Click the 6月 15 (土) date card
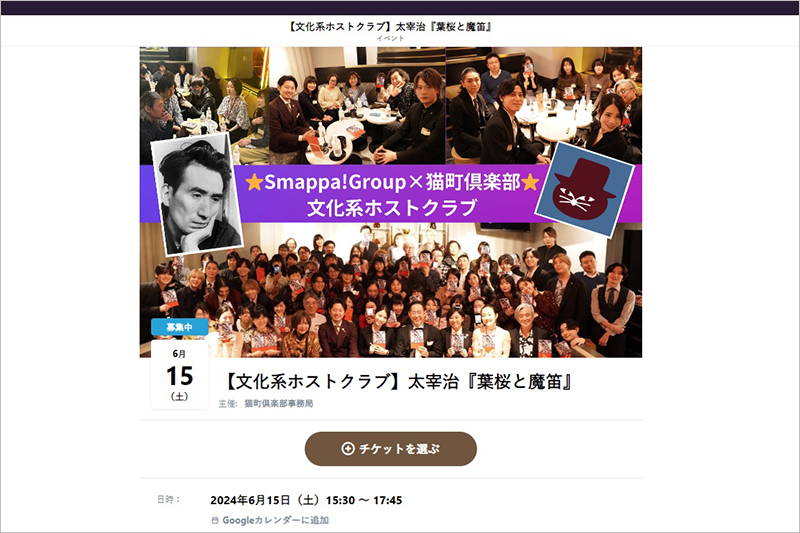This screenshot has height=533, width=800. coord(180,375)
